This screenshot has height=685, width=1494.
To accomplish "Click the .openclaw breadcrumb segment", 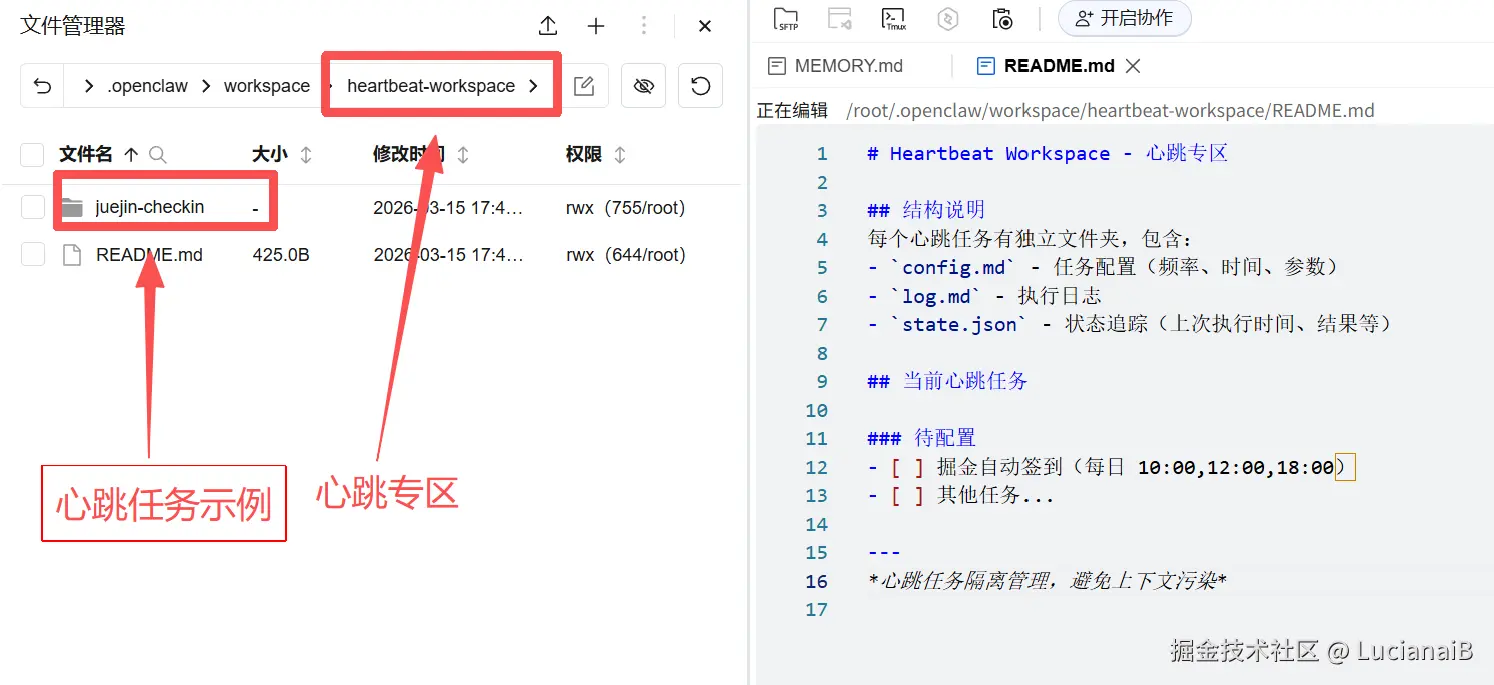I will point(148,86).
